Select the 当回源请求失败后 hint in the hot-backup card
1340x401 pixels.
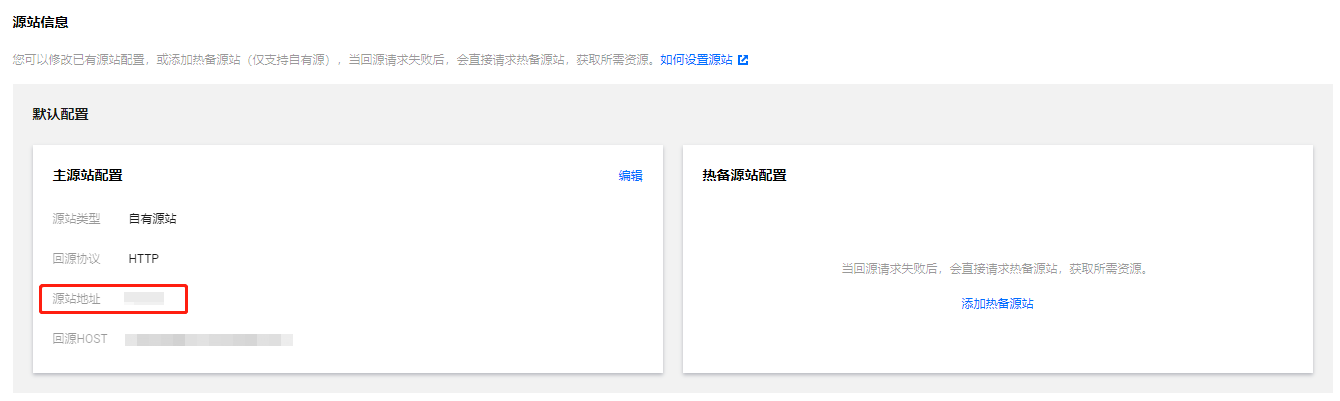click(997, 269)
